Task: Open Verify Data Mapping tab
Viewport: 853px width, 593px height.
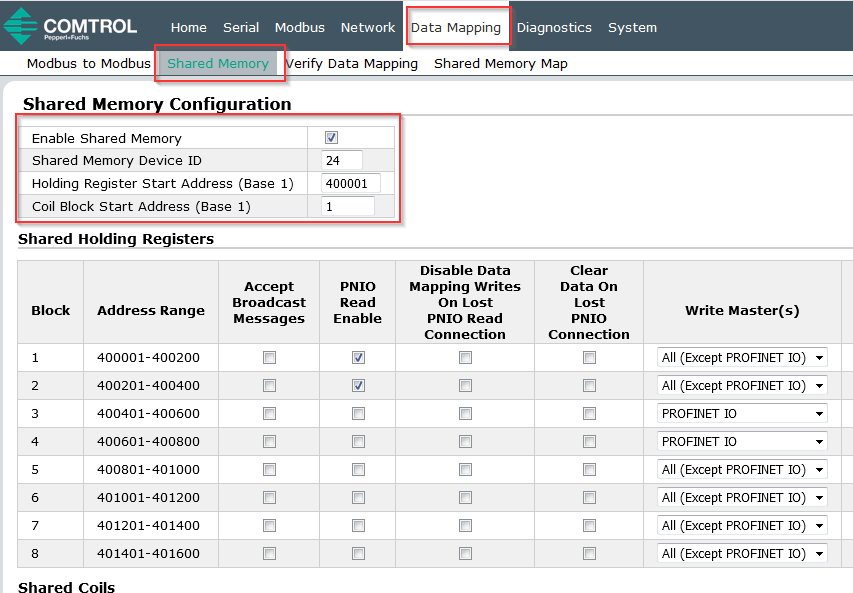Action: 352,63
